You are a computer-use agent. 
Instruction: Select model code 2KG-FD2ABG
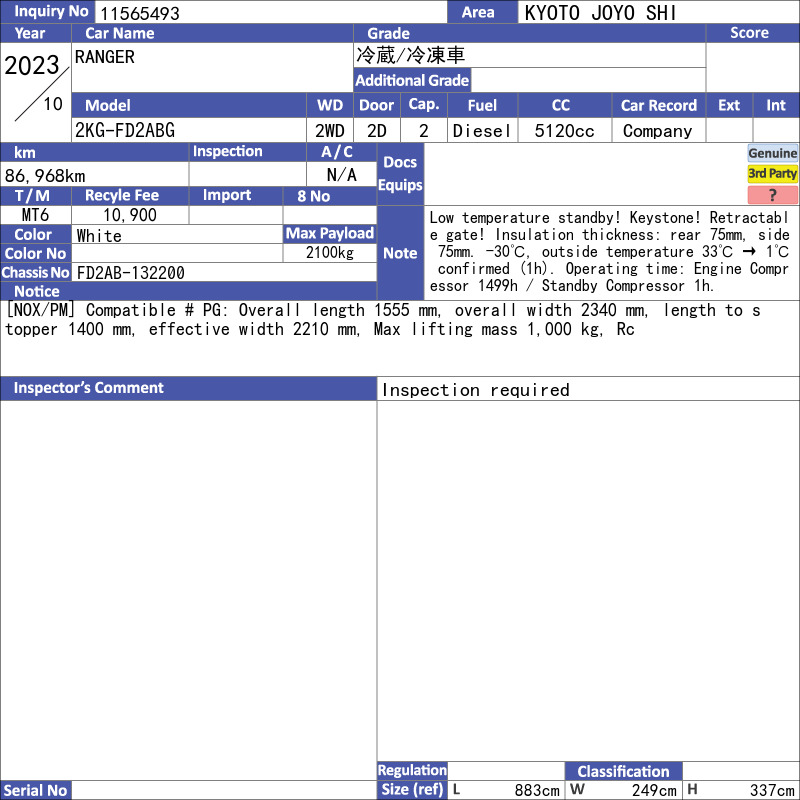click(125, 131)
